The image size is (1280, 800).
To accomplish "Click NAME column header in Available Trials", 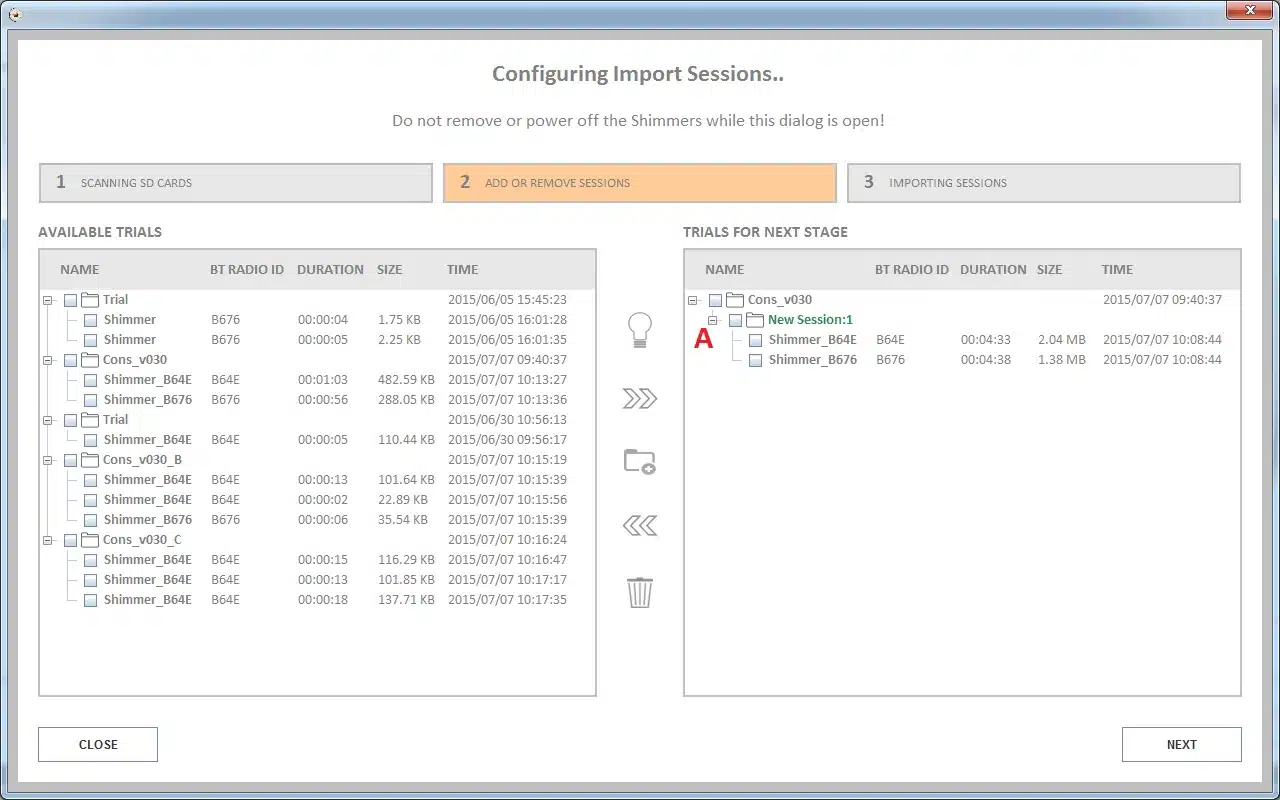I will click(x=80, y=270).
